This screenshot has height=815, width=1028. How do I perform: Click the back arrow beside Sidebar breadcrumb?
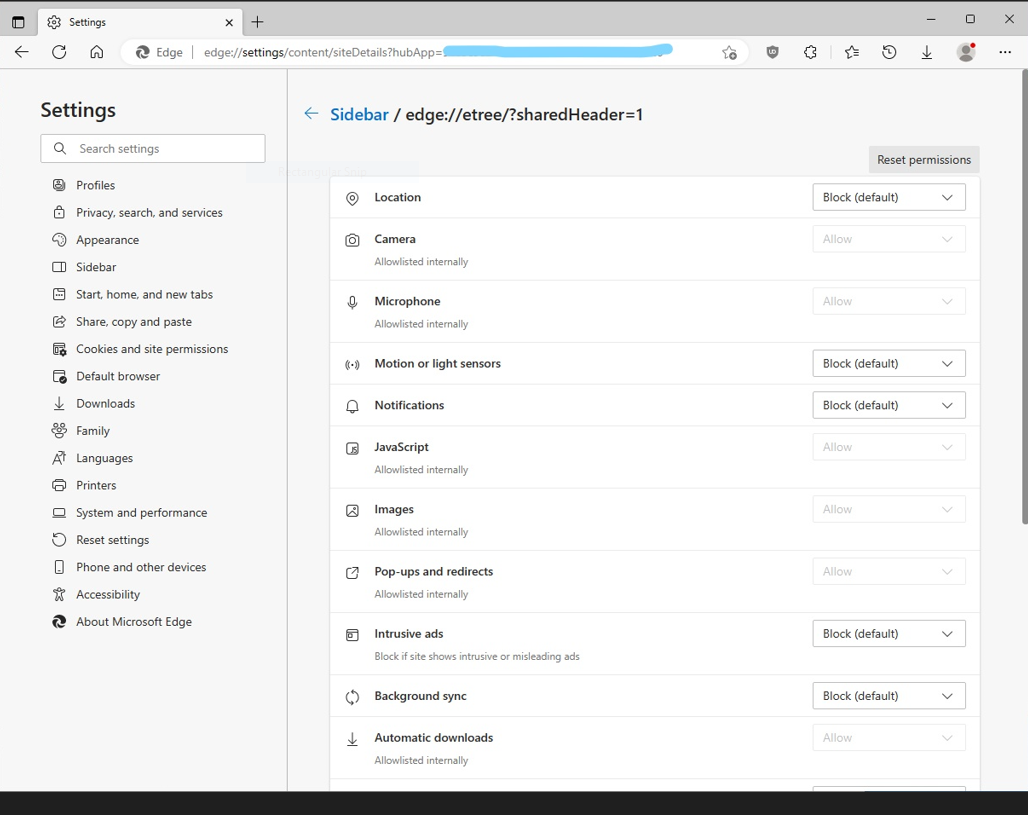(x=311, y=114)
